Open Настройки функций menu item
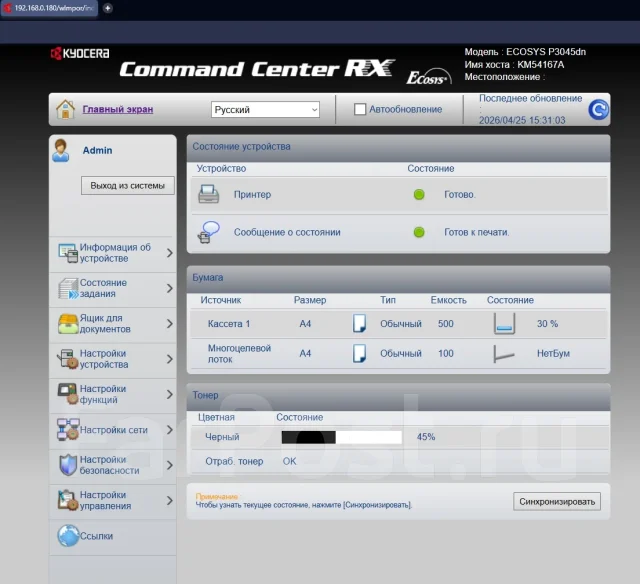Image resolution: width=640 pixels, height=584 pixels. point(113,394)
